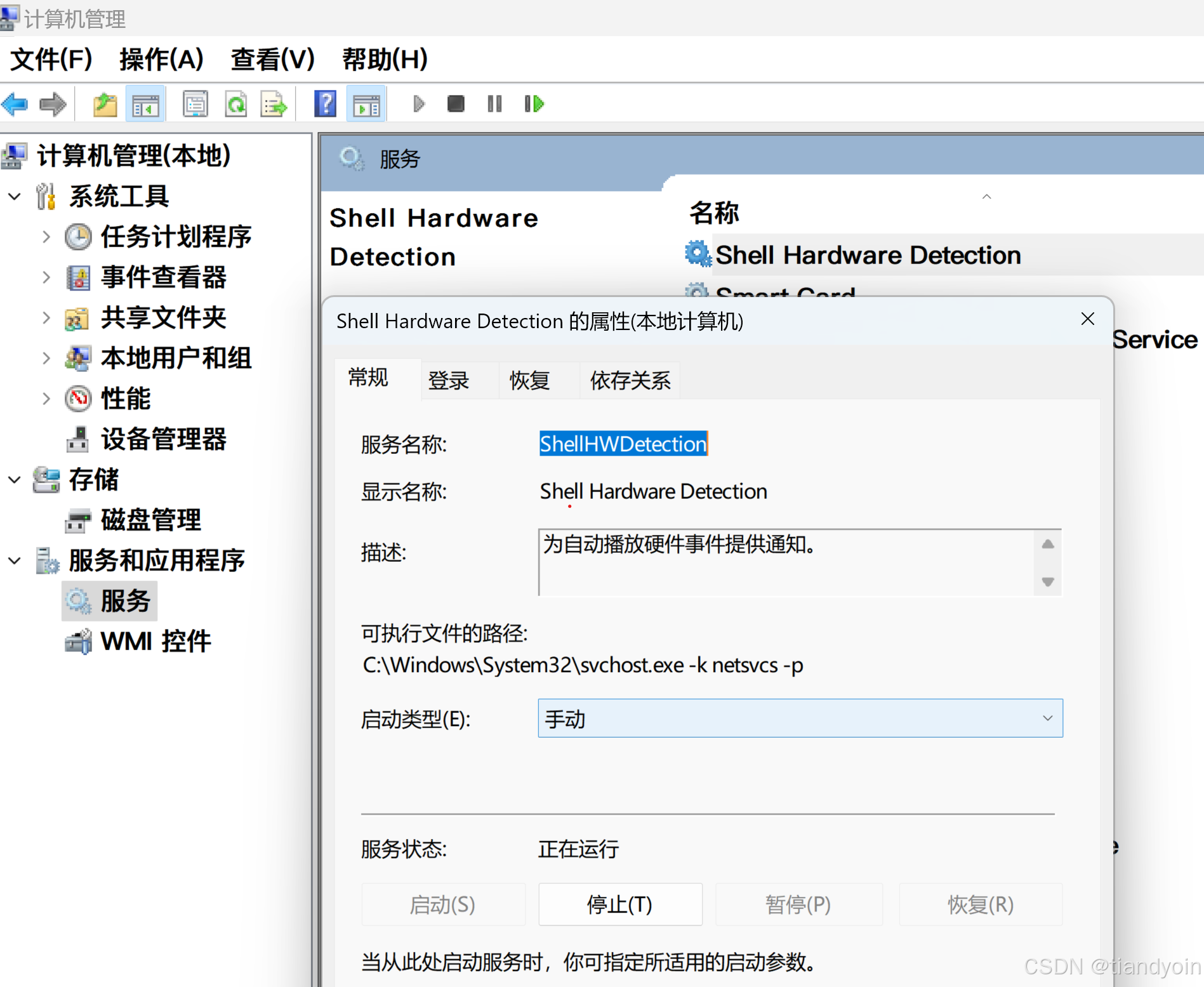The width and height of the screenshot is (1204, 987).
Task: Click the stop service square icon
Action: (456, 103)
